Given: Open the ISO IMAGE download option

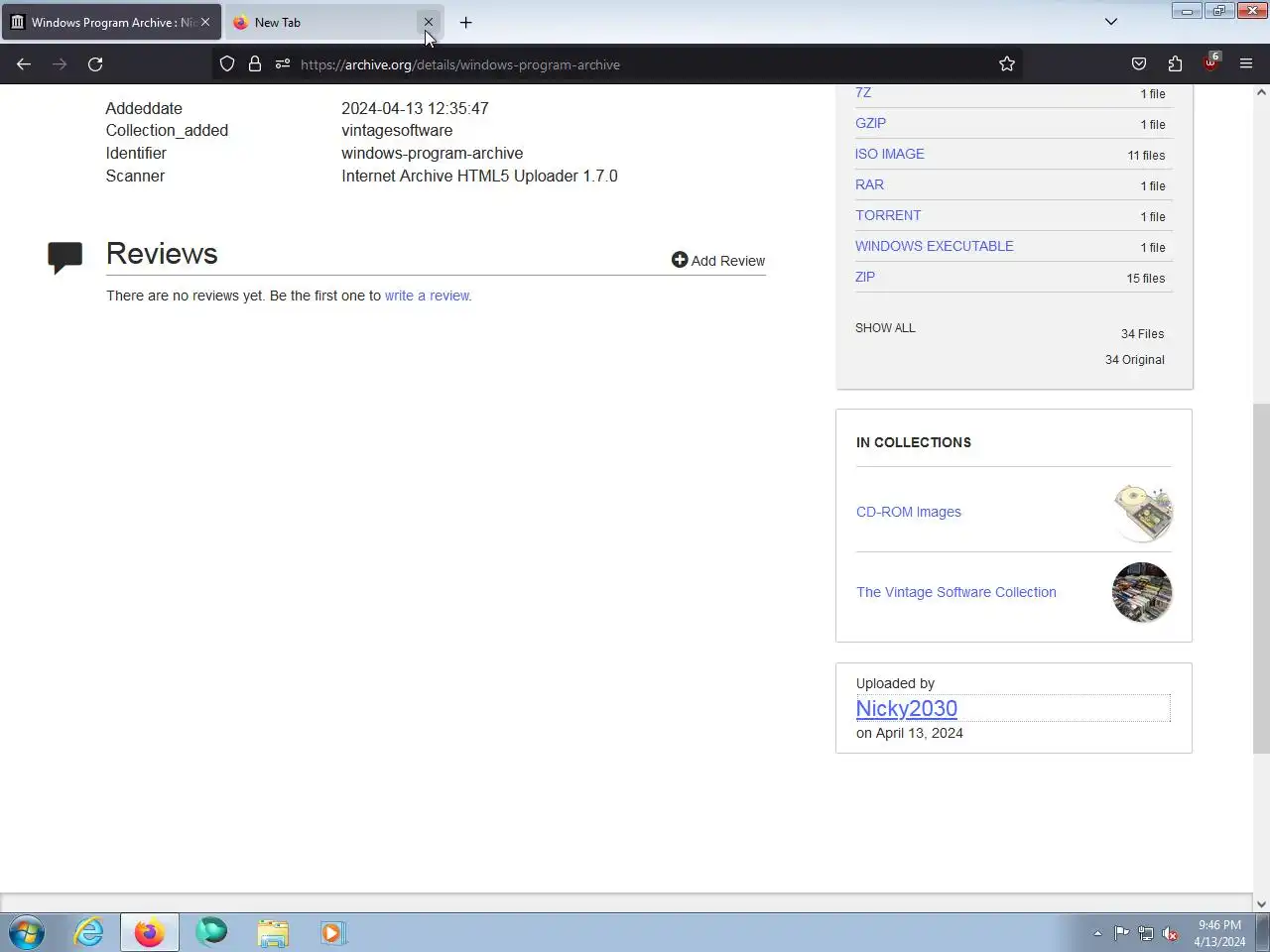Looking at the screenshot, I should click(x=890, y=154).
